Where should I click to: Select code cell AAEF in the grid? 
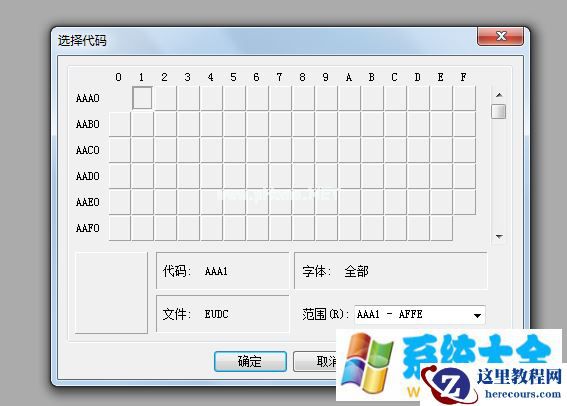(x=464, y=202)
